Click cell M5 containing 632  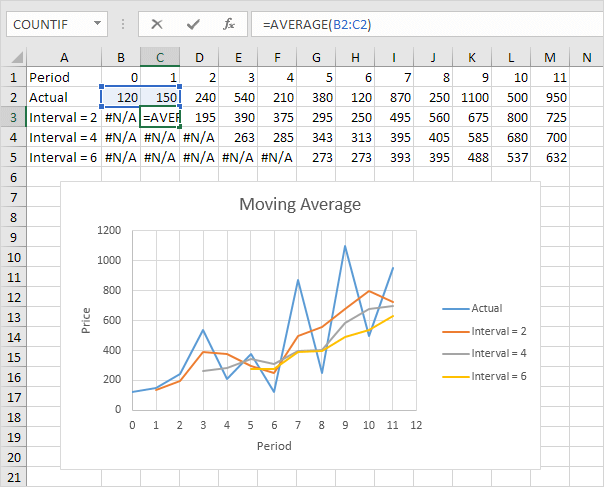tap(550, 157)
